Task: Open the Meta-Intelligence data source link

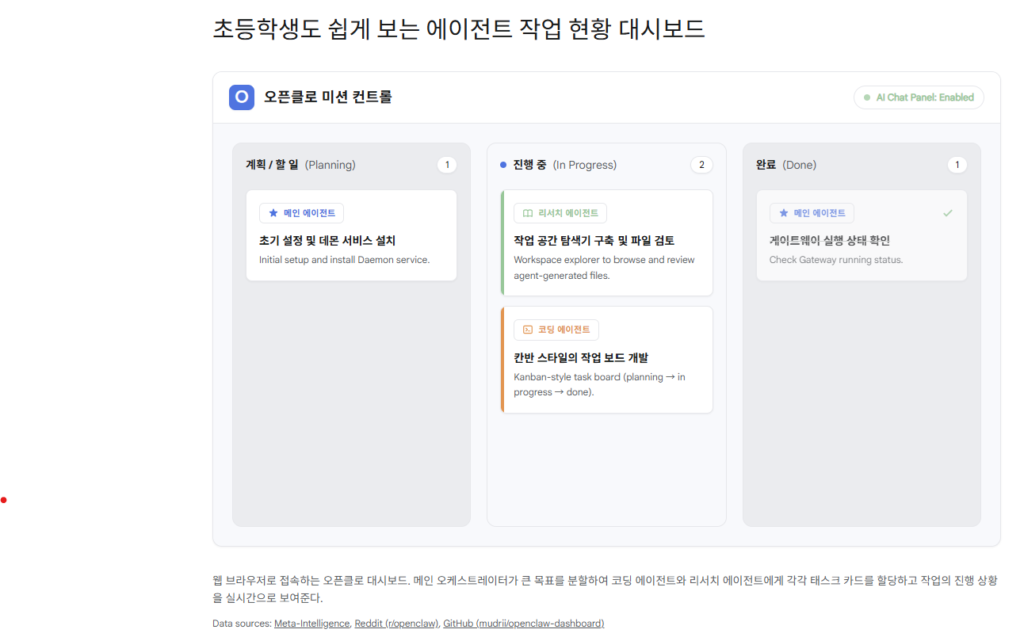Action: point(313,623)
